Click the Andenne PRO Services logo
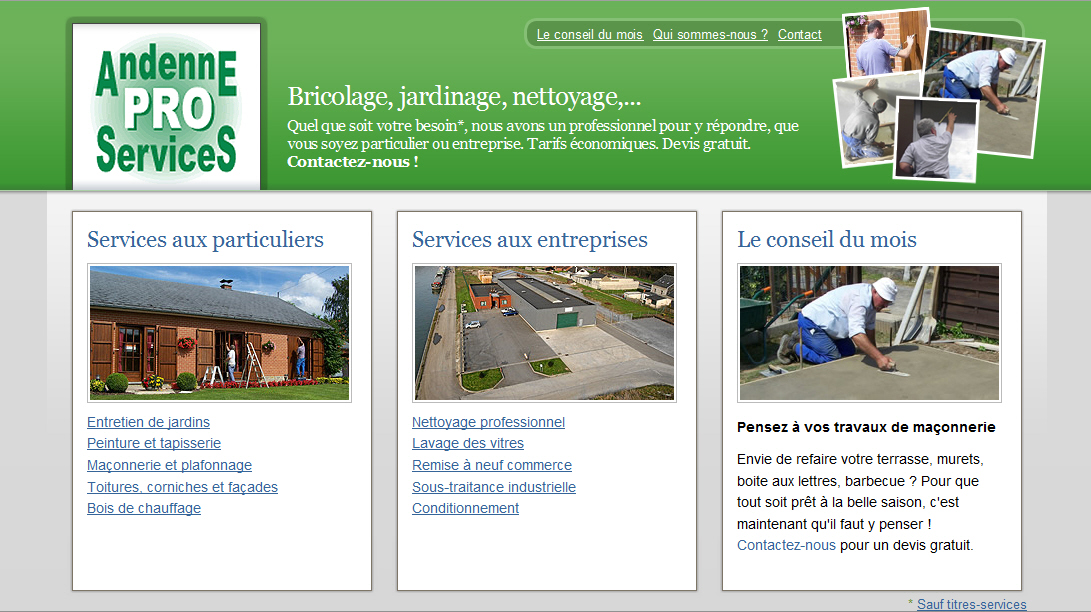1091x612 pixels. [166, 106]
